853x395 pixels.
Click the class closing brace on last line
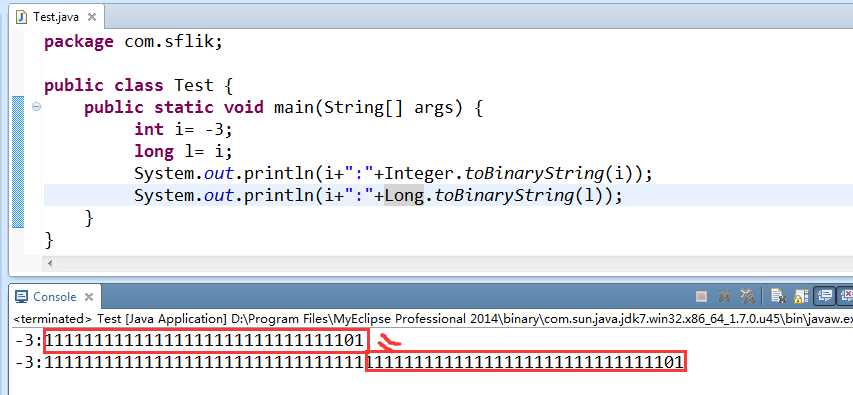click(50, 239)
